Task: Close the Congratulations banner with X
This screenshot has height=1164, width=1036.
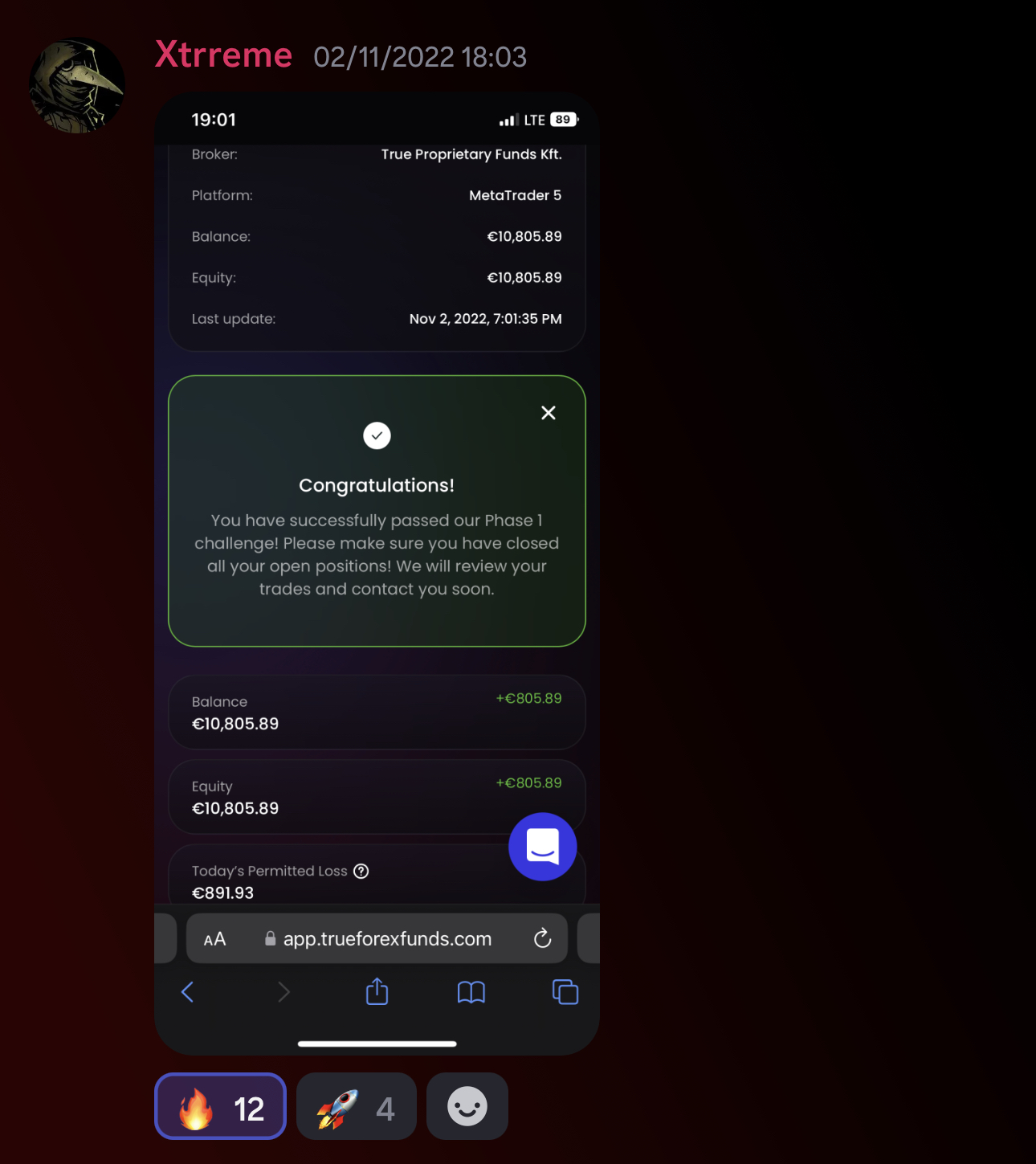Action: tap(549, 413)
